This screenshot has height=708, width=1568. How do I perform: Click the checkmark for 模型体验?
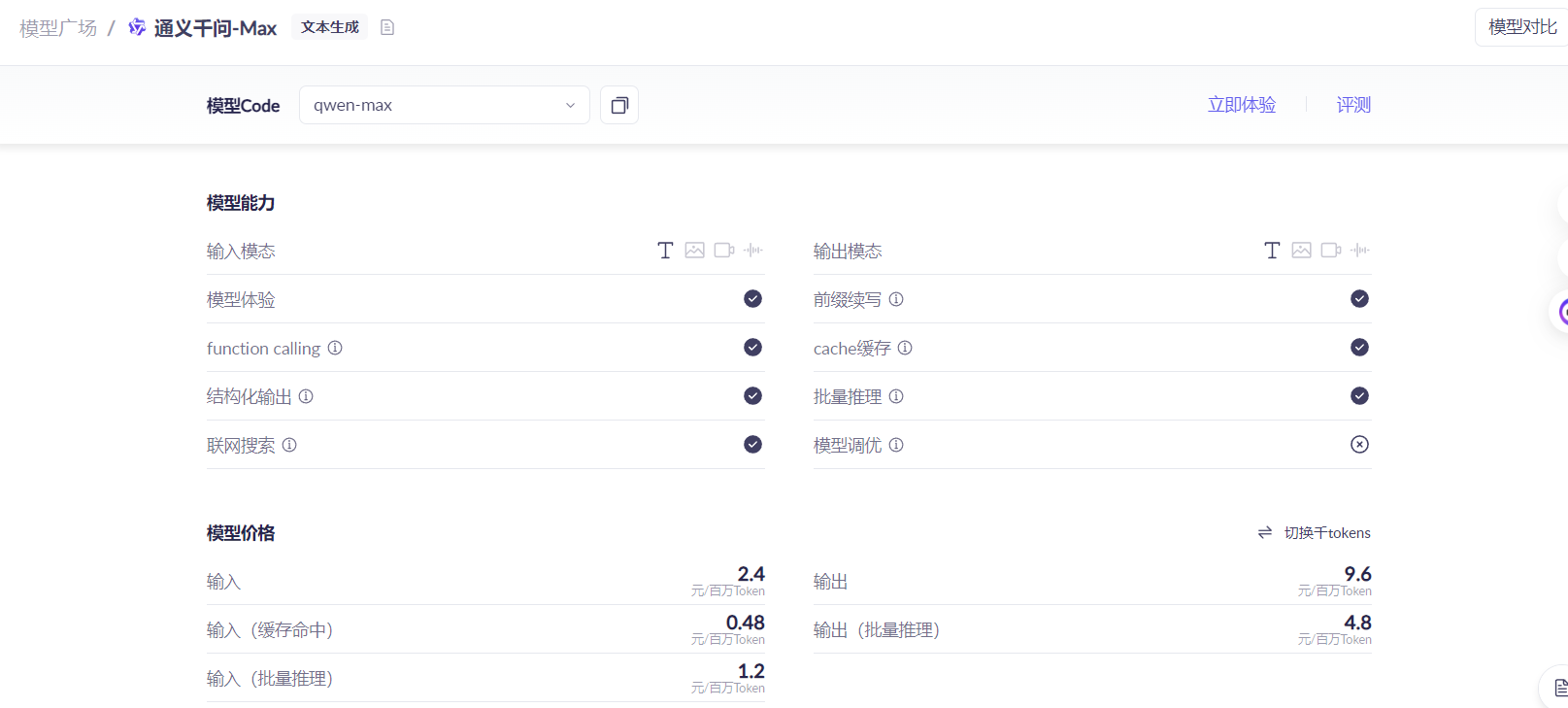pos(752,299)
